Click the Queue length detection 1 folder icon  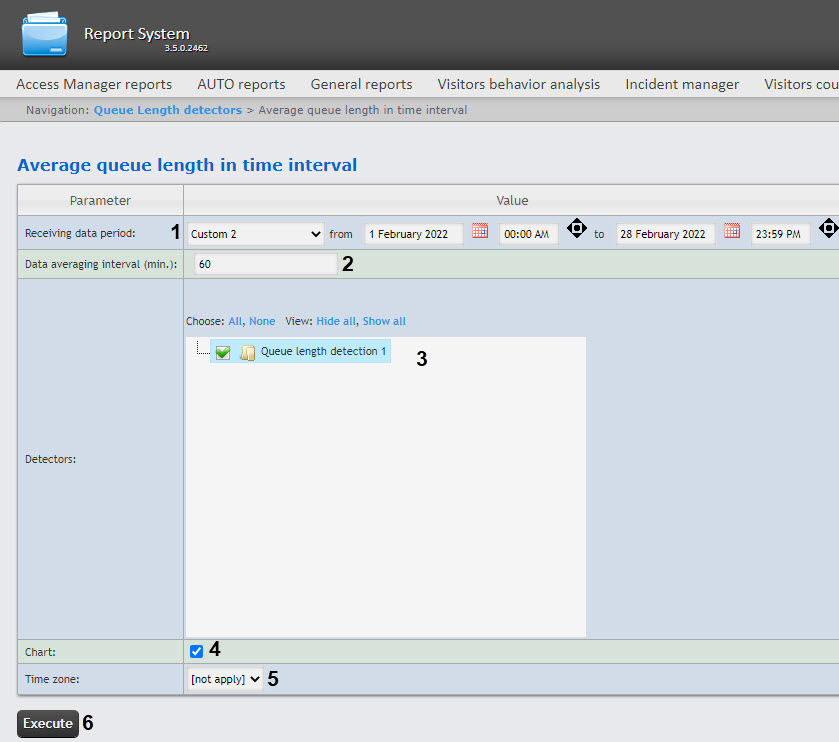click(x=247, y=353)
